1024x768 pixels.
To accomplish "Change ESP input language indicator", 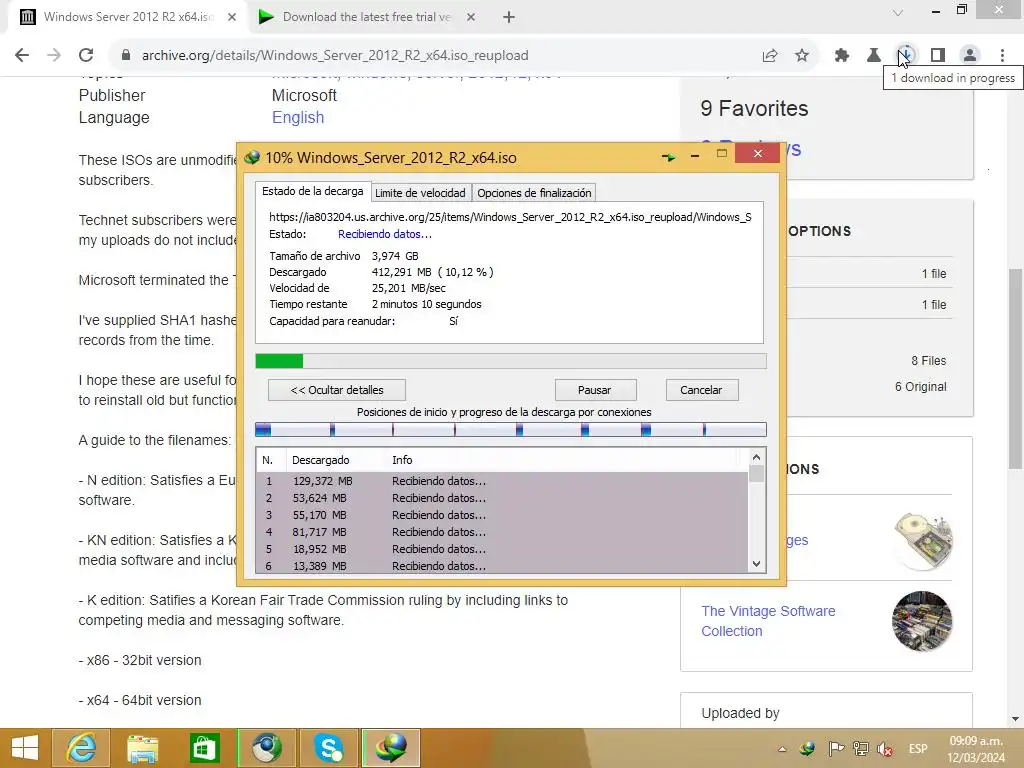I will [x=918, y=749].
